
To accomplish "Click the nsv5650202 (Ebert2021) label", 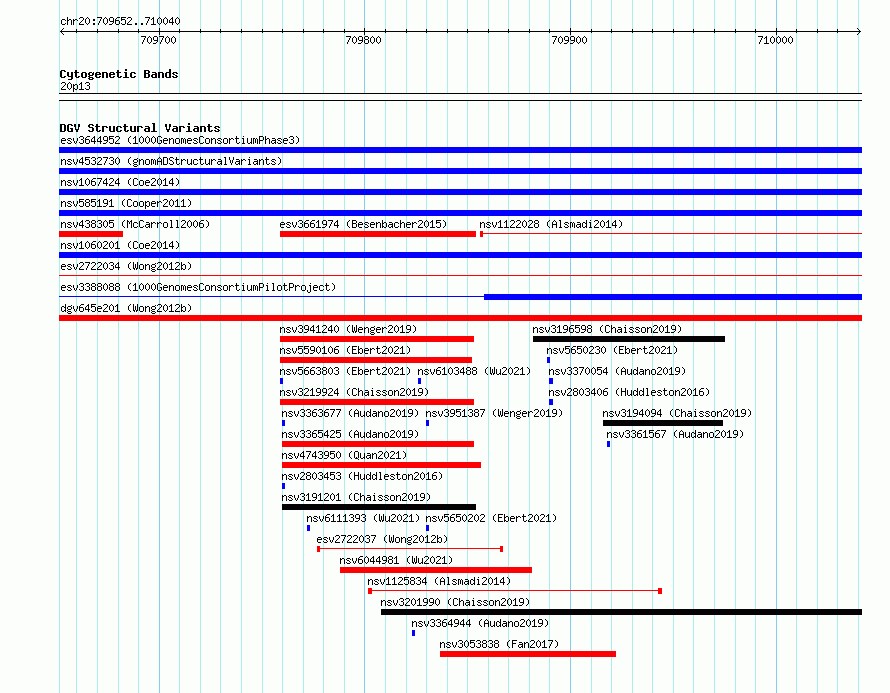I will pos(491,518).
